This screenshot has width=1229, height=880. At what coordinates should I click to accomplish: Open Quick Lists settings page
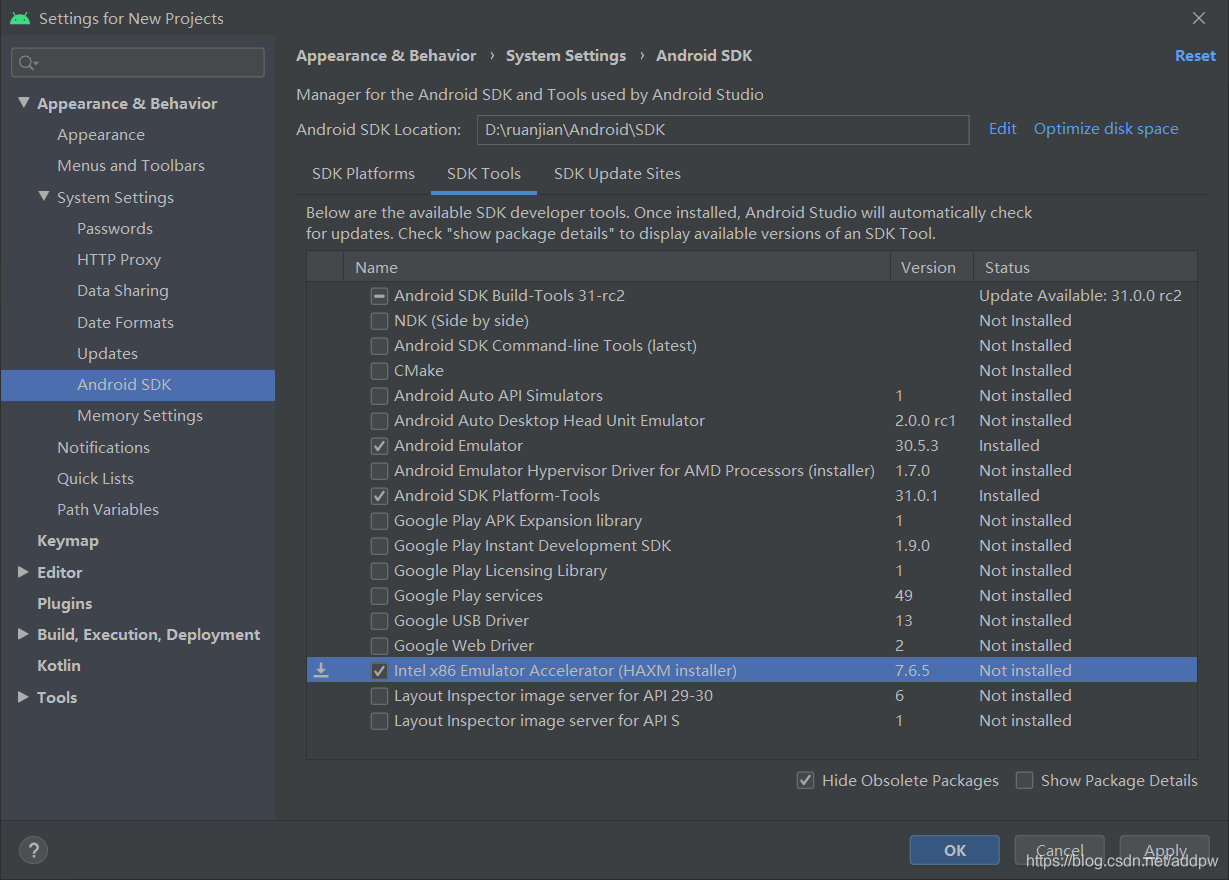pos(95,479)
